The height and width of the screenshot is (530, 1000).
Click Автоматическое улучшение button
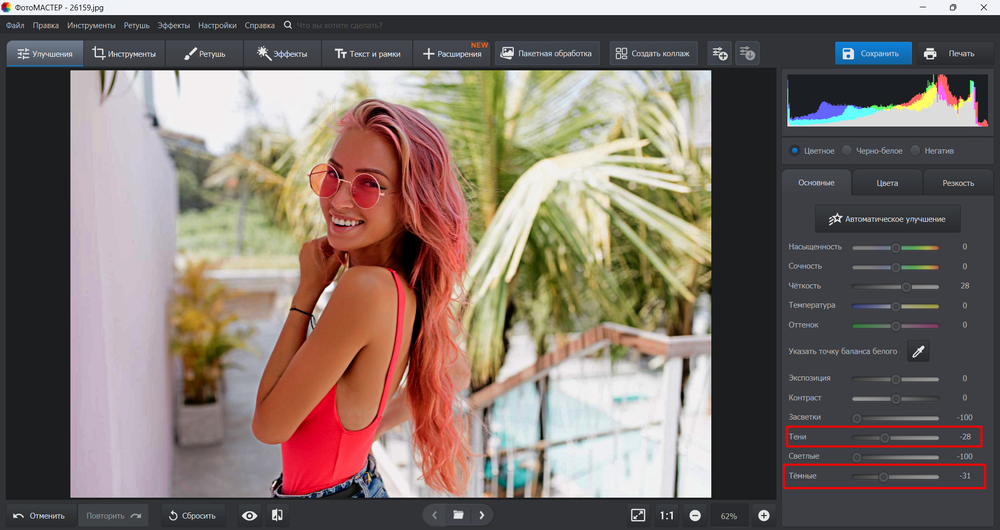(x=888, y=219)
